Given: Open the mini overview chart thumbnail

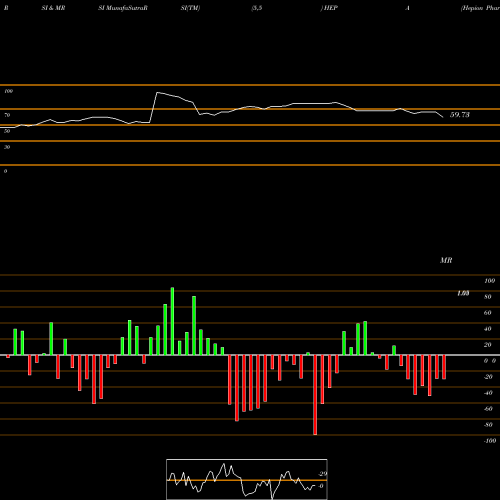Looking at the screenshot, I should point(247,479).
